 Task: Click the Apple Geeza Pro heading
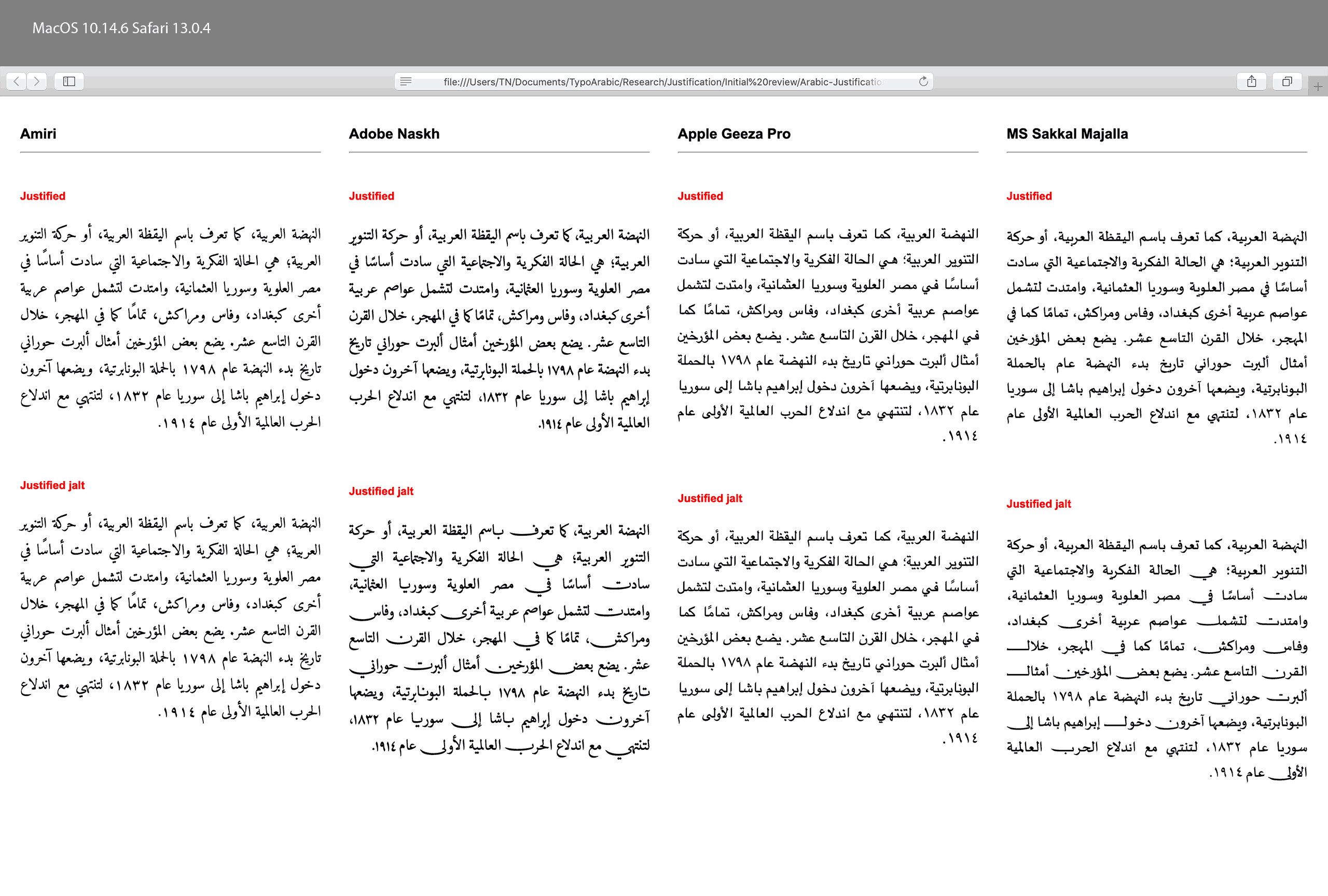coord(734,134)
